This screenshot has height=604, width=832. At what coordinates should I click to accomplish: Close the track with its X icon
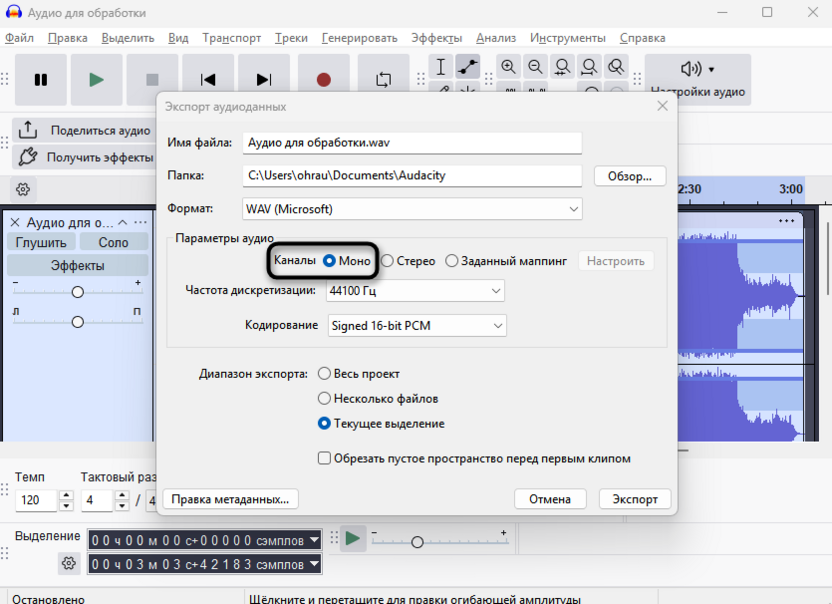[15, 222]
